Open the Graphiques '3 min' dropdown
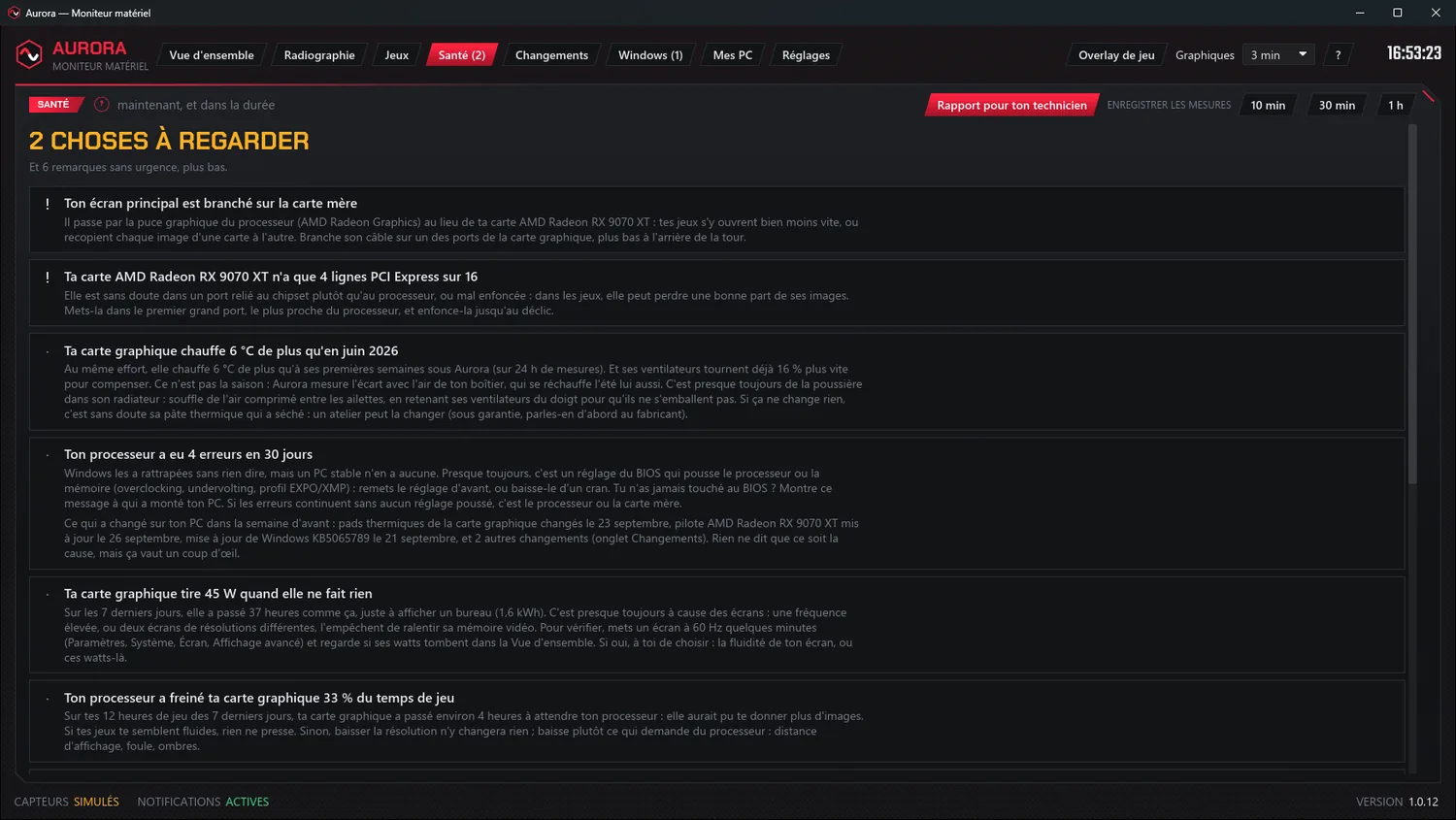The image size is (1456, 820). [1278, 55]
